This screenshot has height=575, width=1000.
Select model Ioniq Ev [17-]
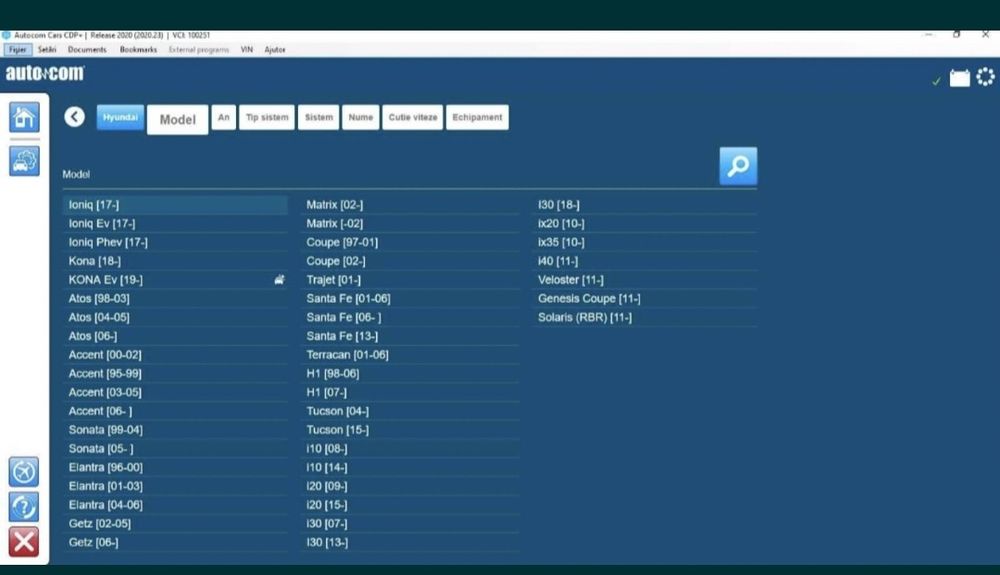[x=175, y=224]
